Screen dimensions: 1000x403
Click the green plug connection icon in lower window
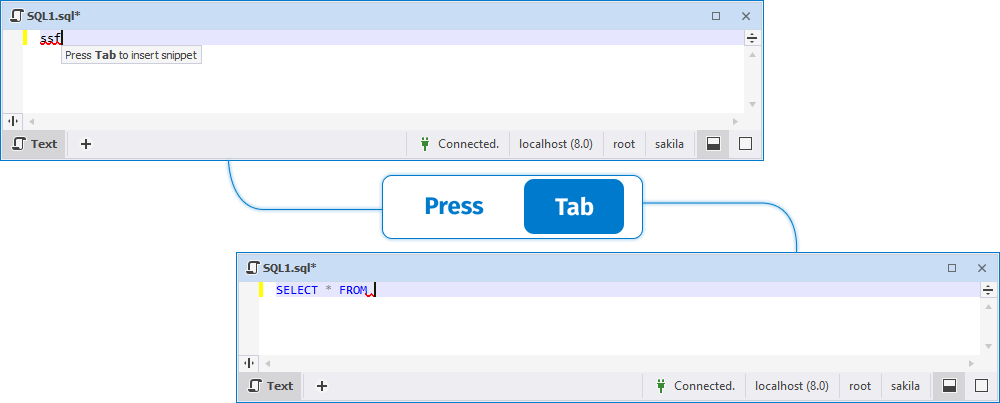click(661, 386)
